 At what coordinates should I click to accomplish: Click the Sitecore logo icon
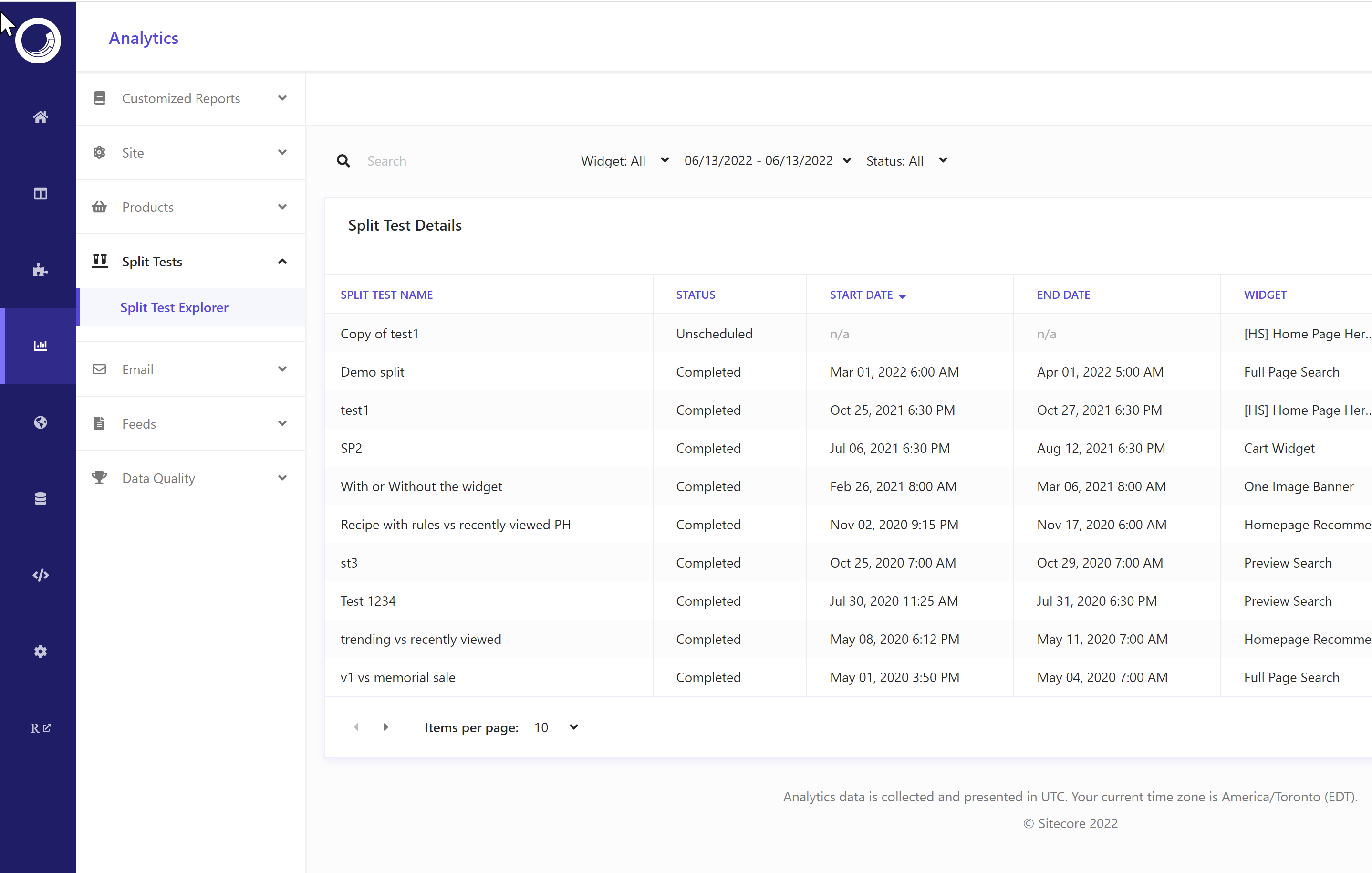click(x=38, y=41)
